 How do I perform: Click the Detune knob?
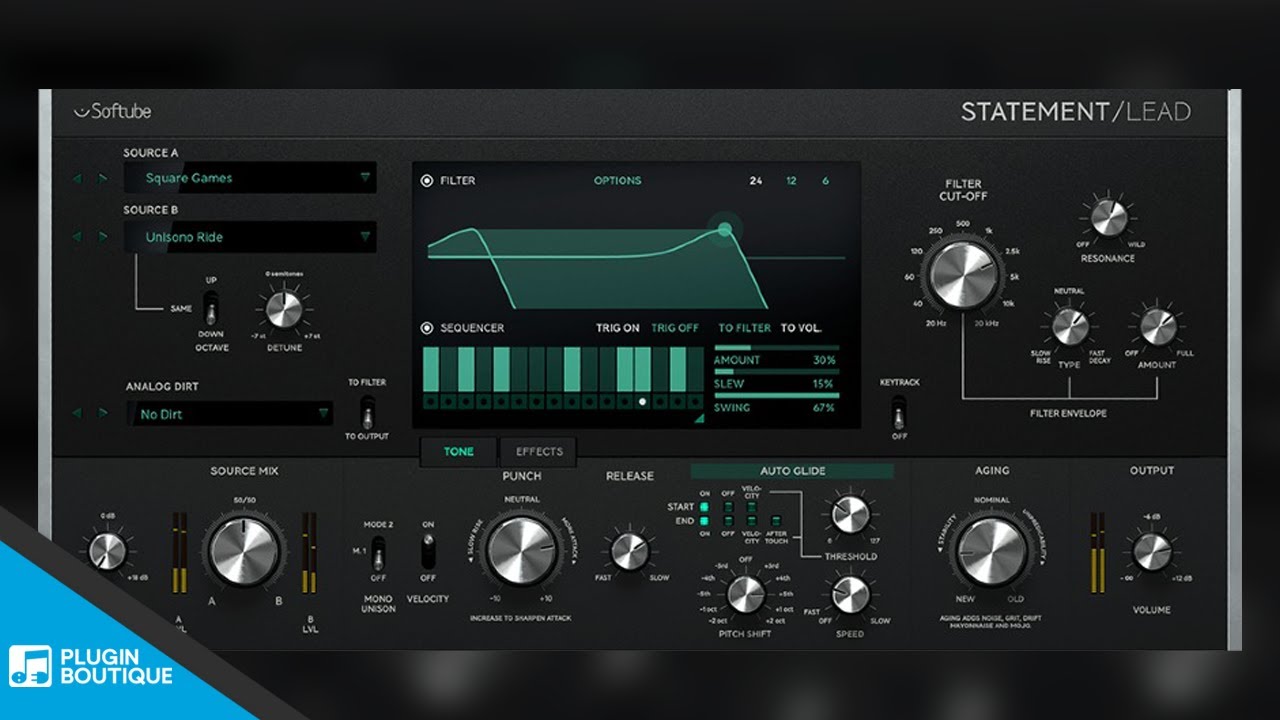tap(285, 309)
